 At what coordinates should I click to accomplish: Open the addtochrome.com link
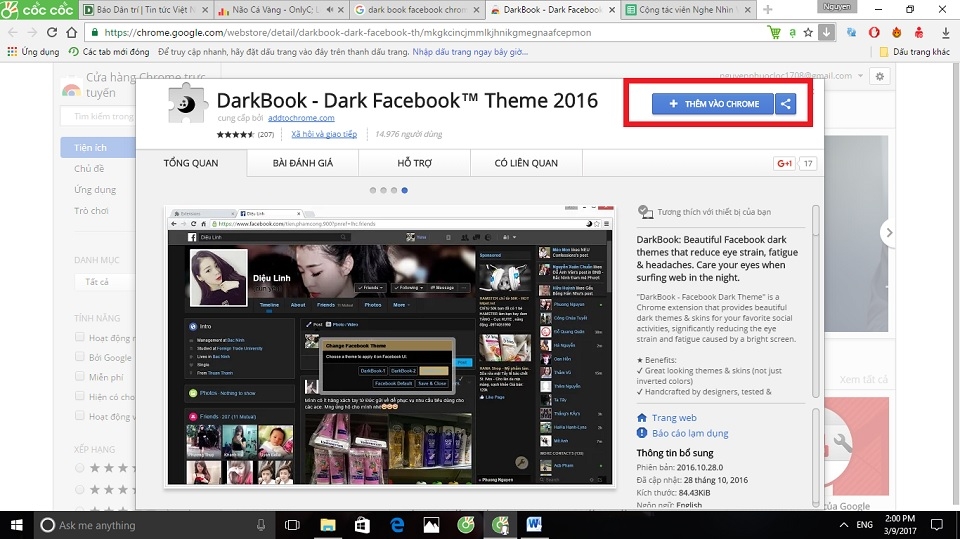tap(301, 118)
